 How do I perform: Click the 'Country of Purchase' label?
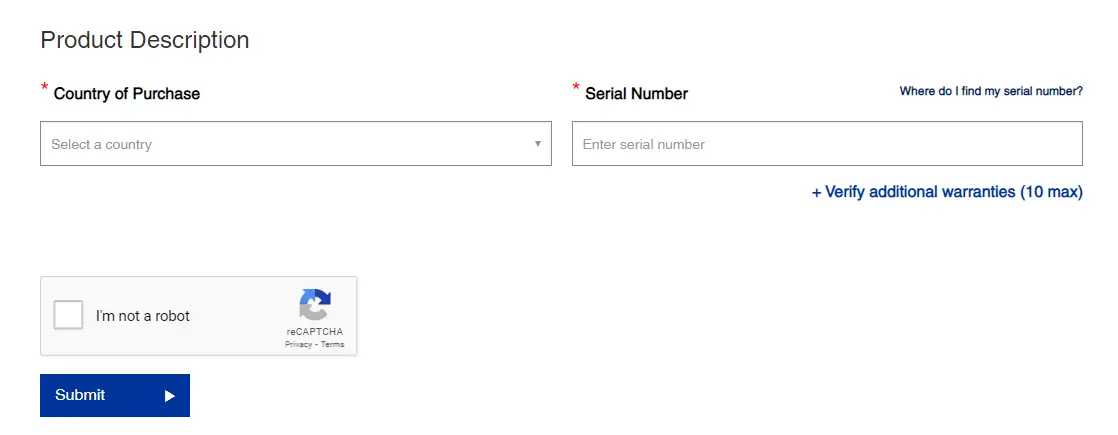click(x=127, y=94)
